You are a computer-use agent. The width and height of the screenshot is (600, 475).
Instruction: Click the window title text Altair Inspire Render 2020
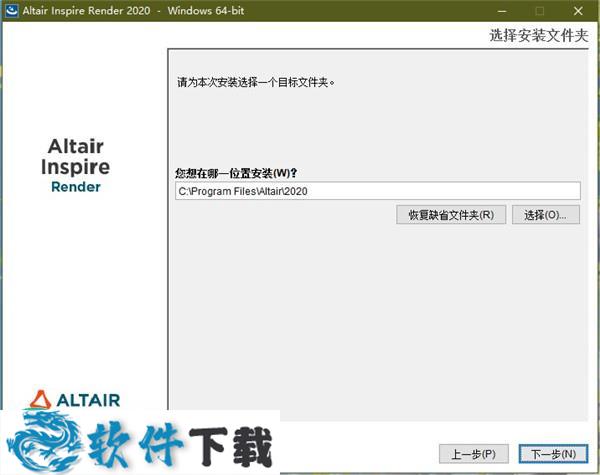tap(86, 11)
